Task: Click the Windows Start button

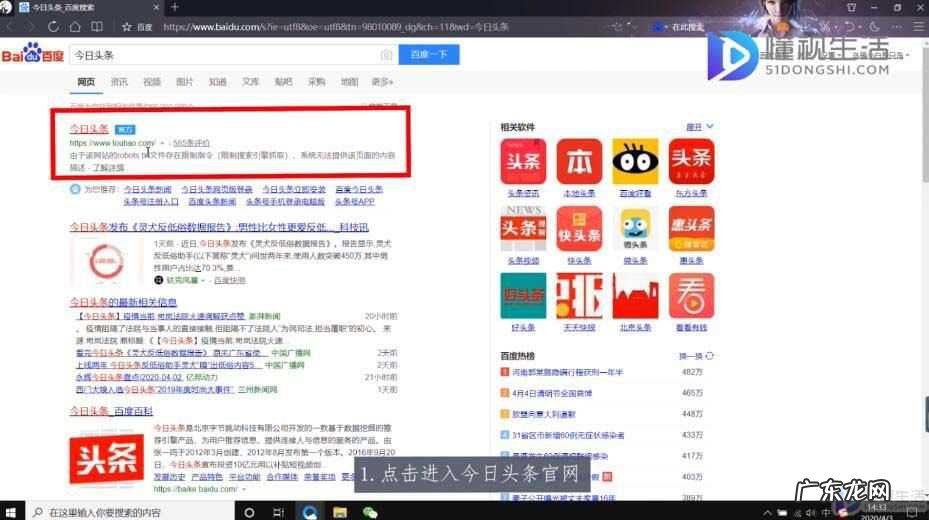Action: 11,512
